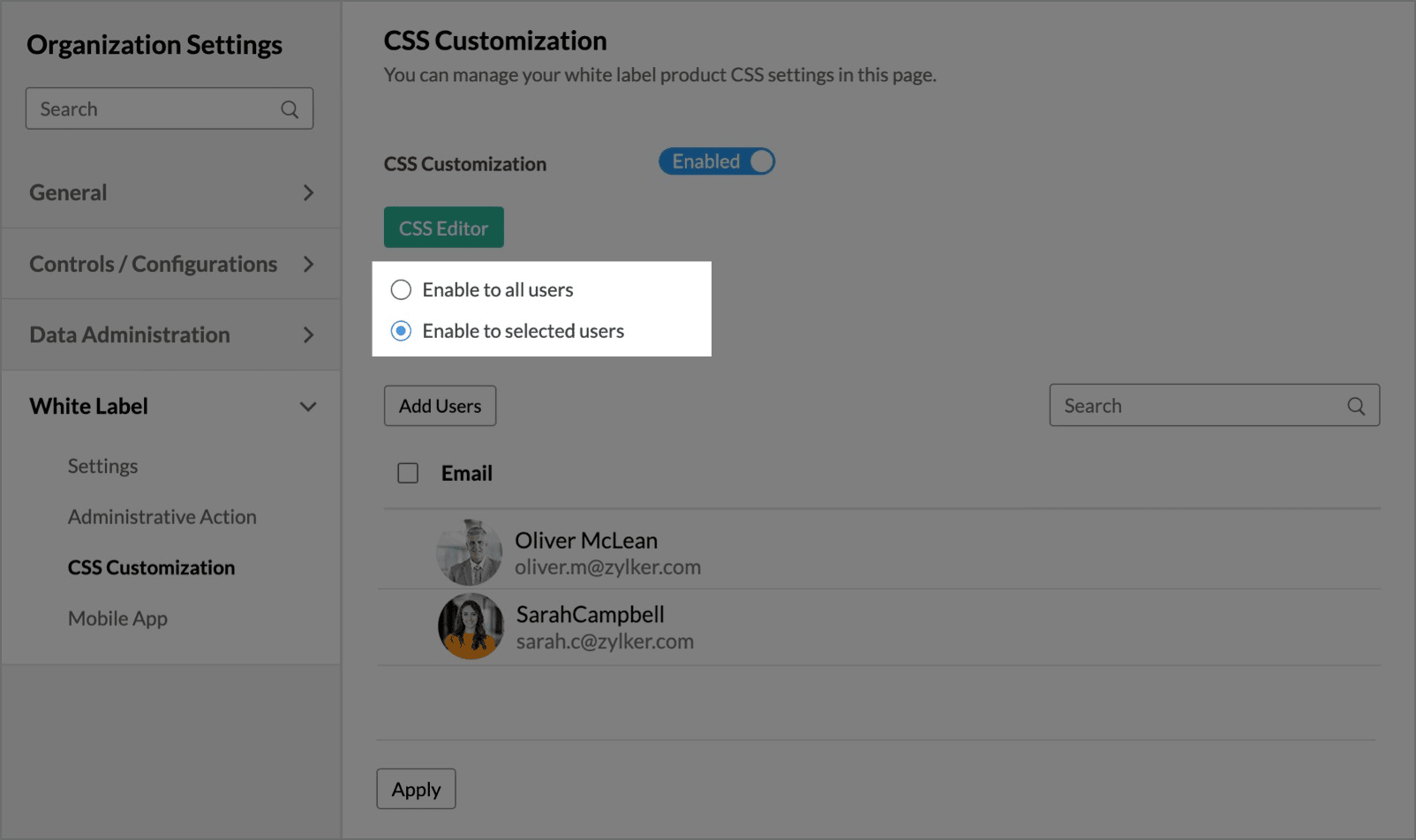Select the 'Enable to selected users' option
The image size is (1416, 840).
click(402, 331)
